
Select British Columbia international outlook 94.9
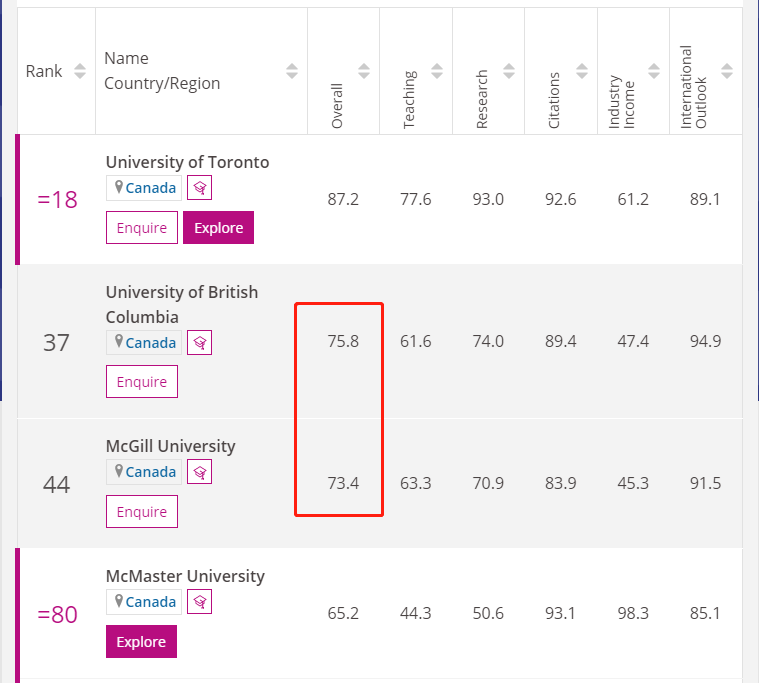point(706,341)
